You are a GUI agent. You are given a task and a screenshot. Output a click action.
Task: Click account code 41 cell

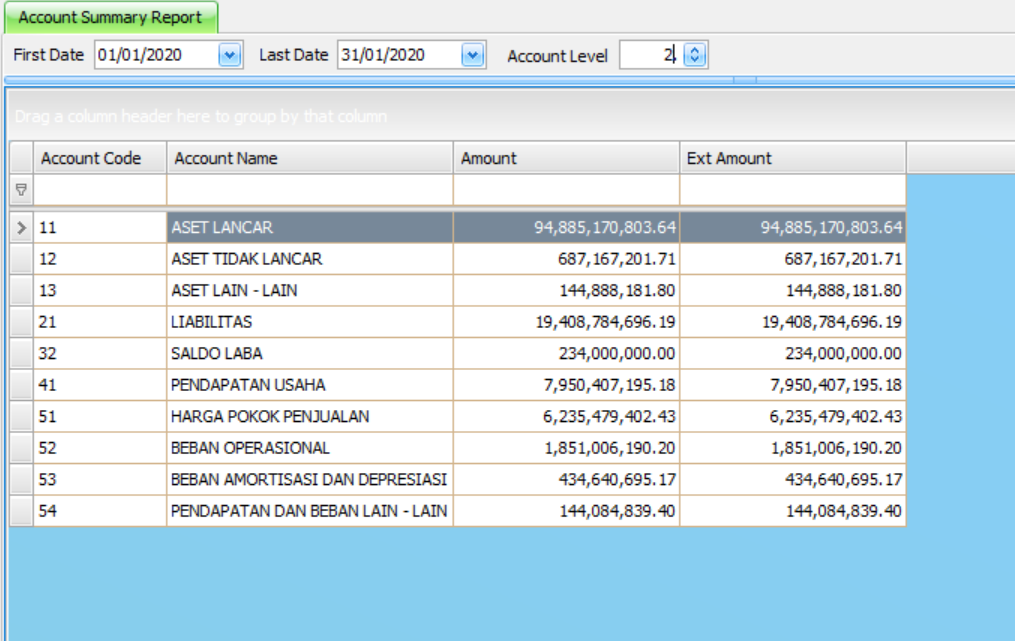(x=100, y=385)
